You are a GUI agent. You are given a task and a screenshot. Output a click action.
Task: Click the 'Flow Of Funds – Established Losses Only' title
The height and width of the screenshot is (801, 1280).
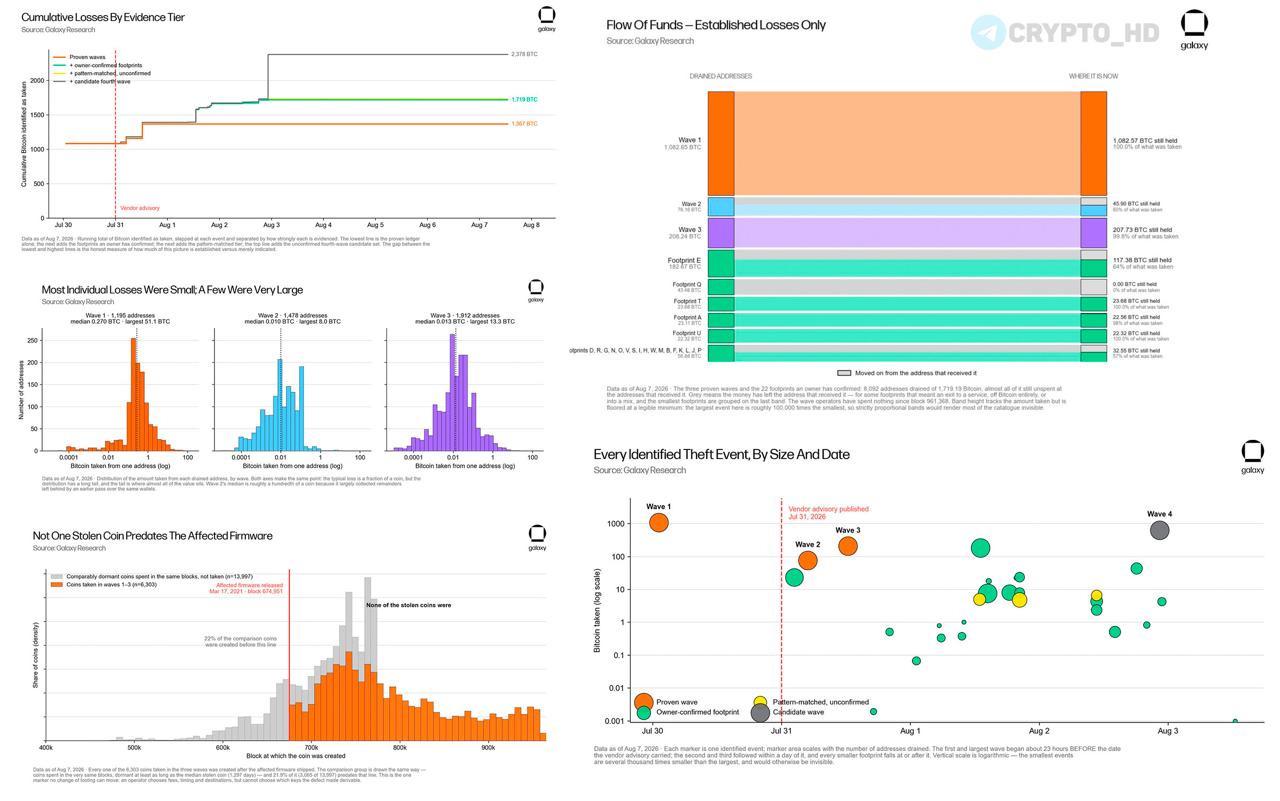tap(716, 25)
